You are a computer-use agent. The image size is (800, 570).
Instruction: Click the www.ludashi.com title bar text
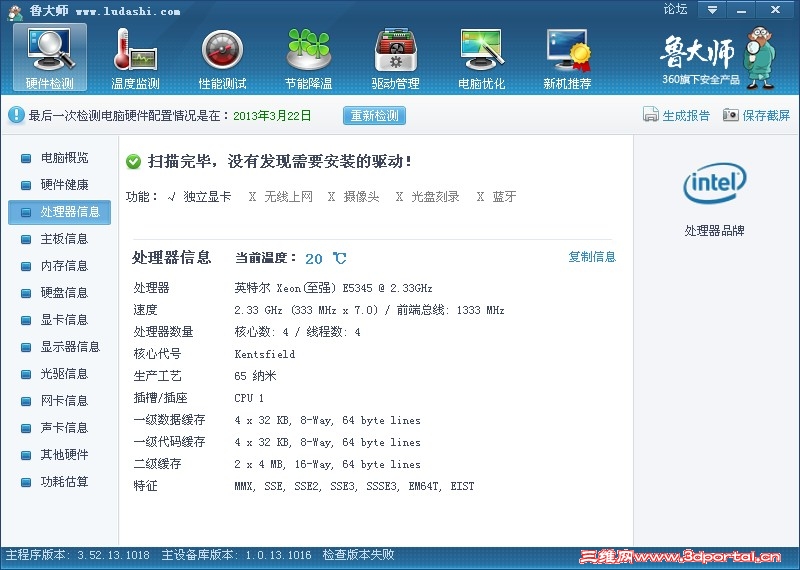(x=128, y=11)
